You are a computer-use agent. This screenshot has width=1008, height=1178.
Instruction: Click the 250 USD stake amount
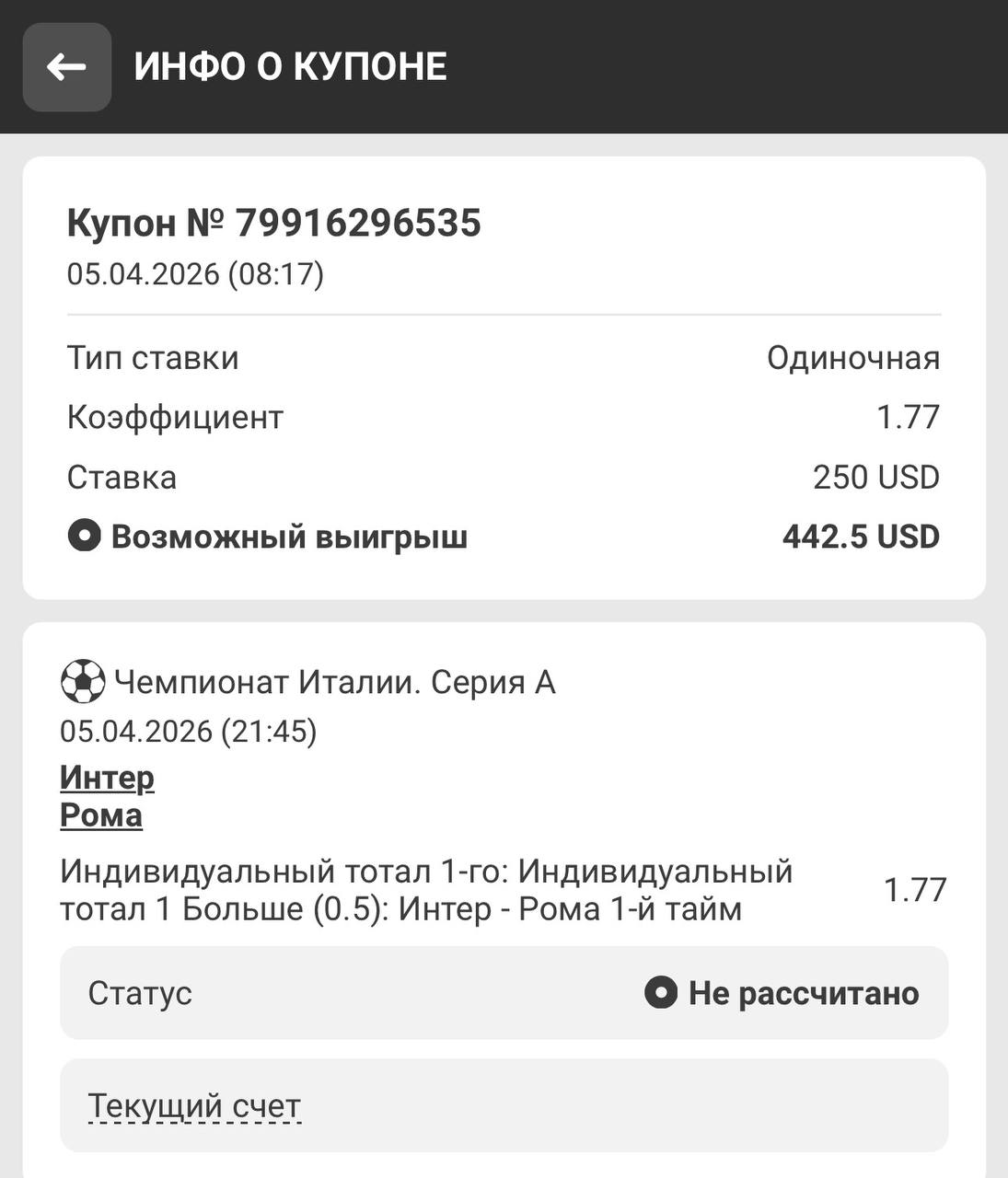click(x=875, y=477)
